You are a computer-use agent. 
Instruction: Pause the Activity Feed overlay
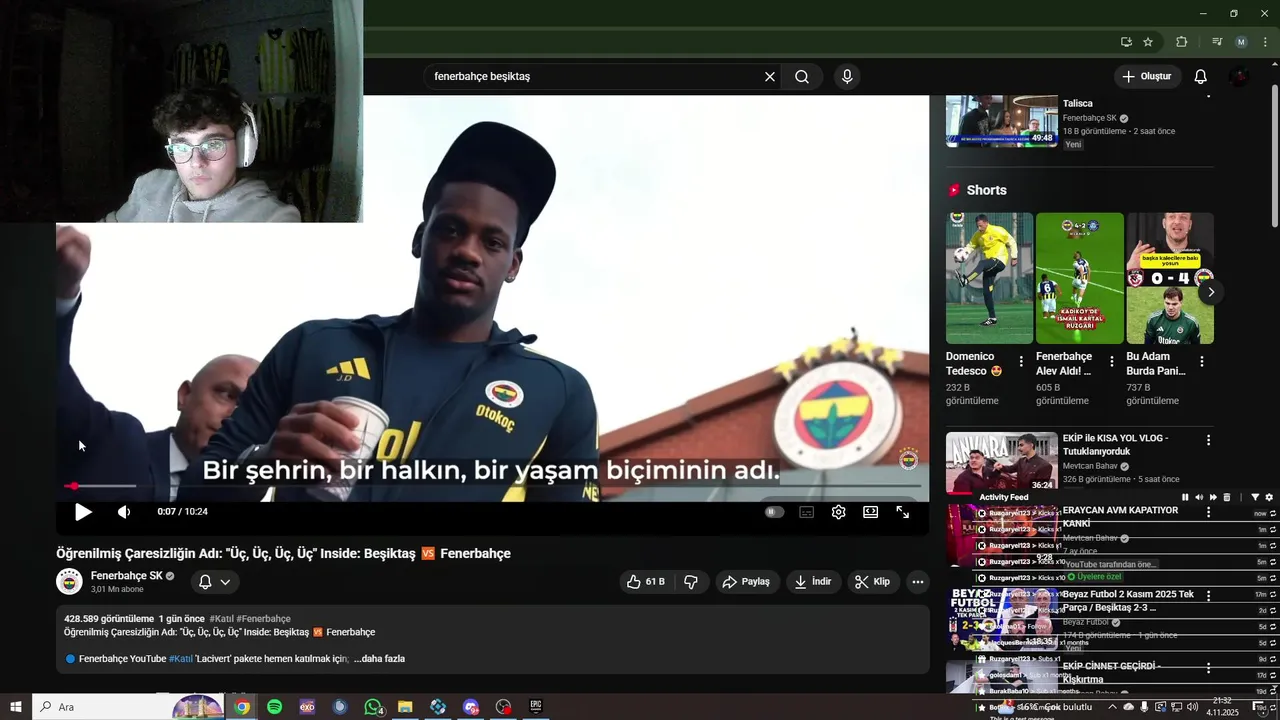point(1185,497)
